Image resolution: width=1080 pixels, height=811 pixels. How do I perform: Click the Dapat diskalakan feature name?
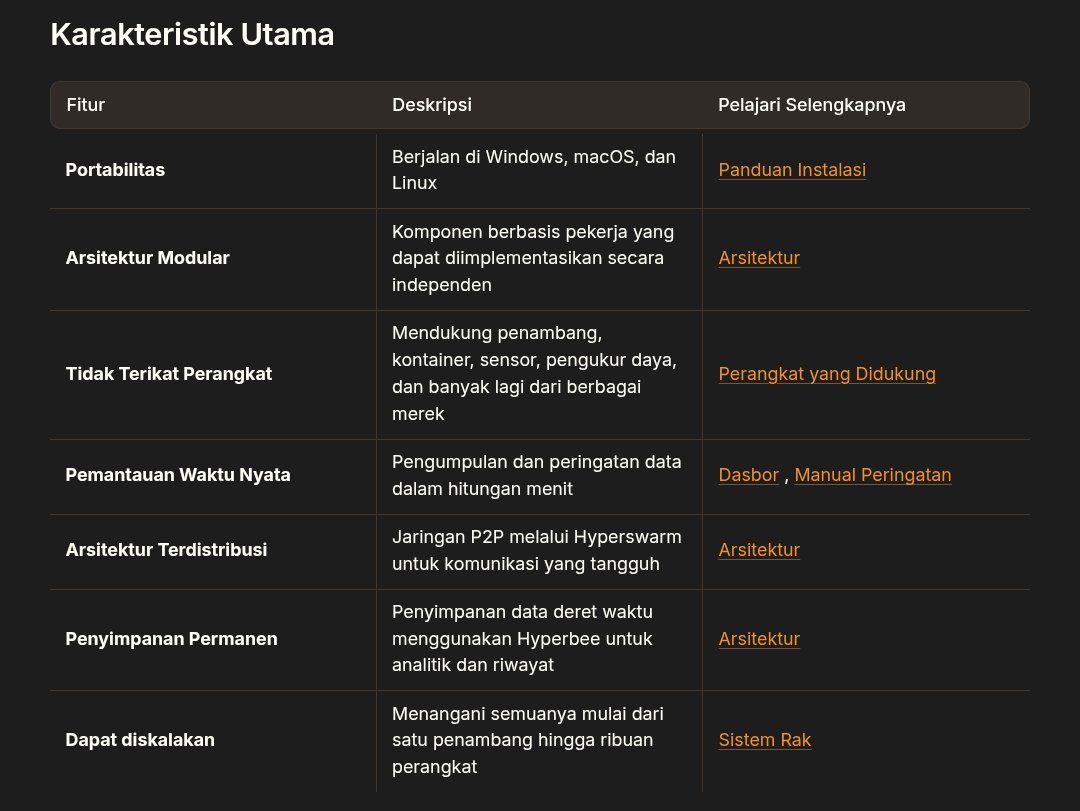coord(140,740)
